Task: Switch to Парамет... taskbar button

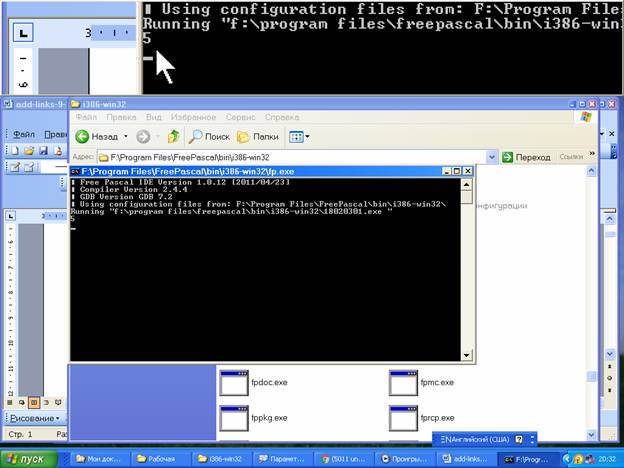Action: (x=283, y=459)
